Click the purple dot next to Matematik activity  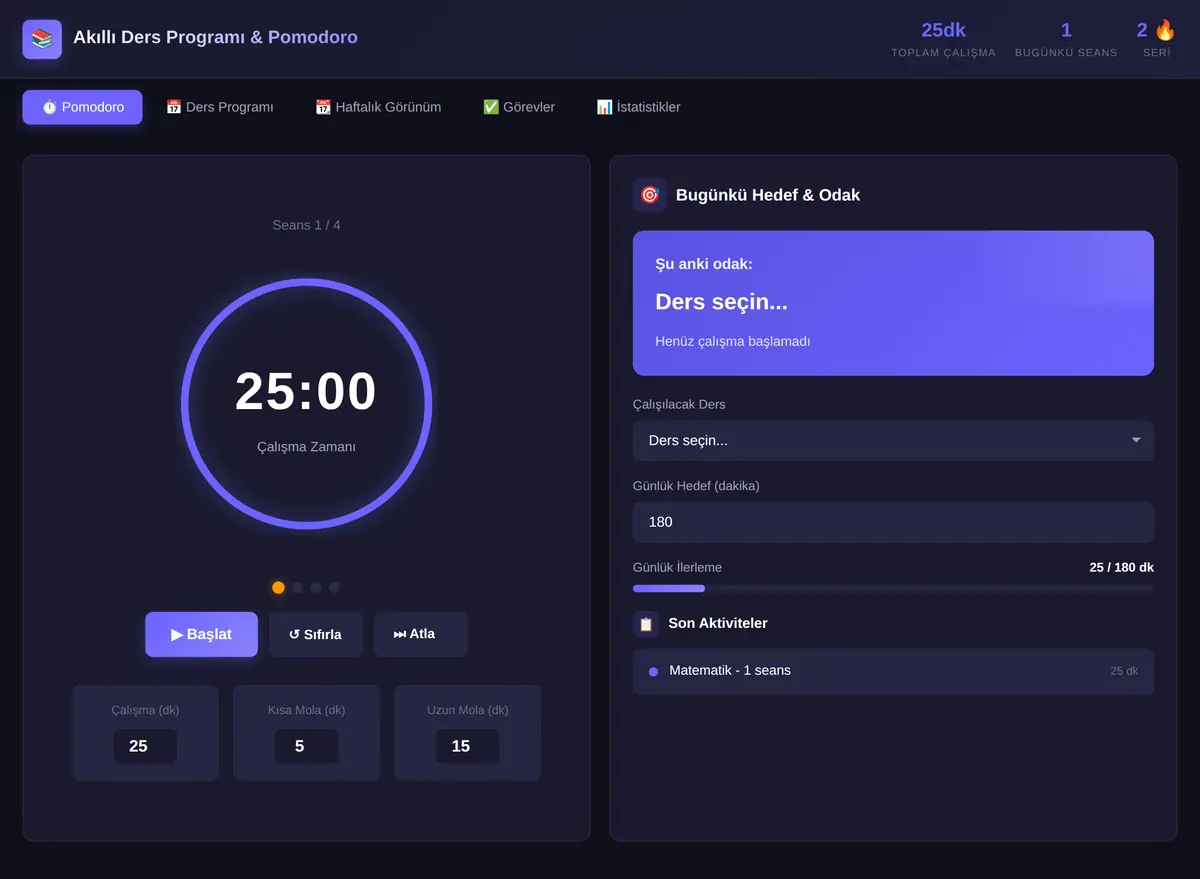653,672
